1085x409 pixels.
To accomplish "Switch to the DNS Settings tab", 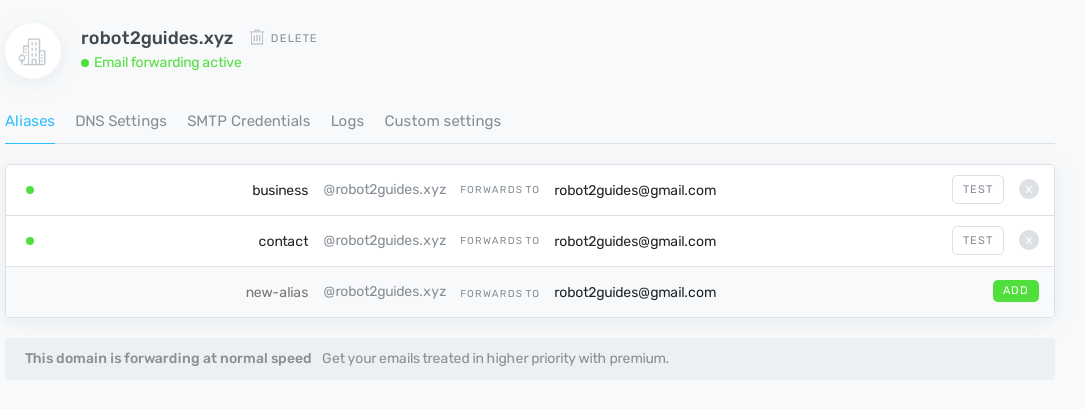I will (121, 121).
